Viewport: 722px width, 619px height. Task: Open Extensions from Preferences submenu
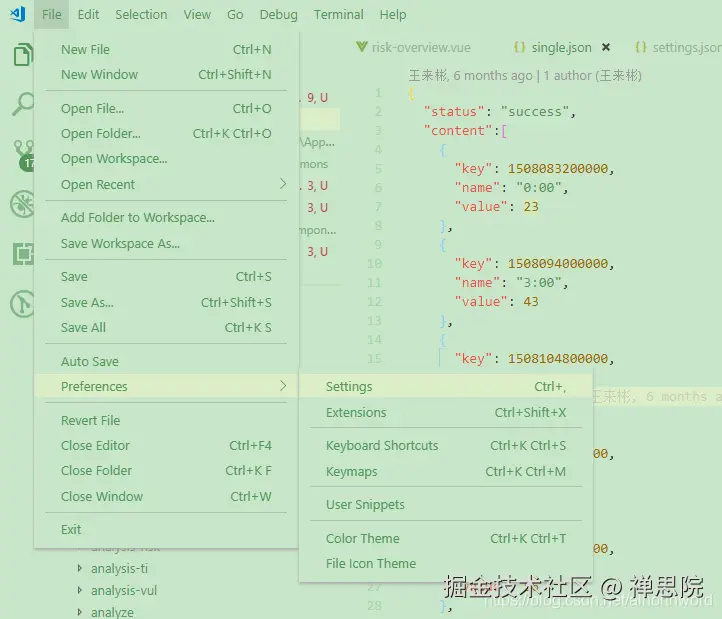[446, 412]
